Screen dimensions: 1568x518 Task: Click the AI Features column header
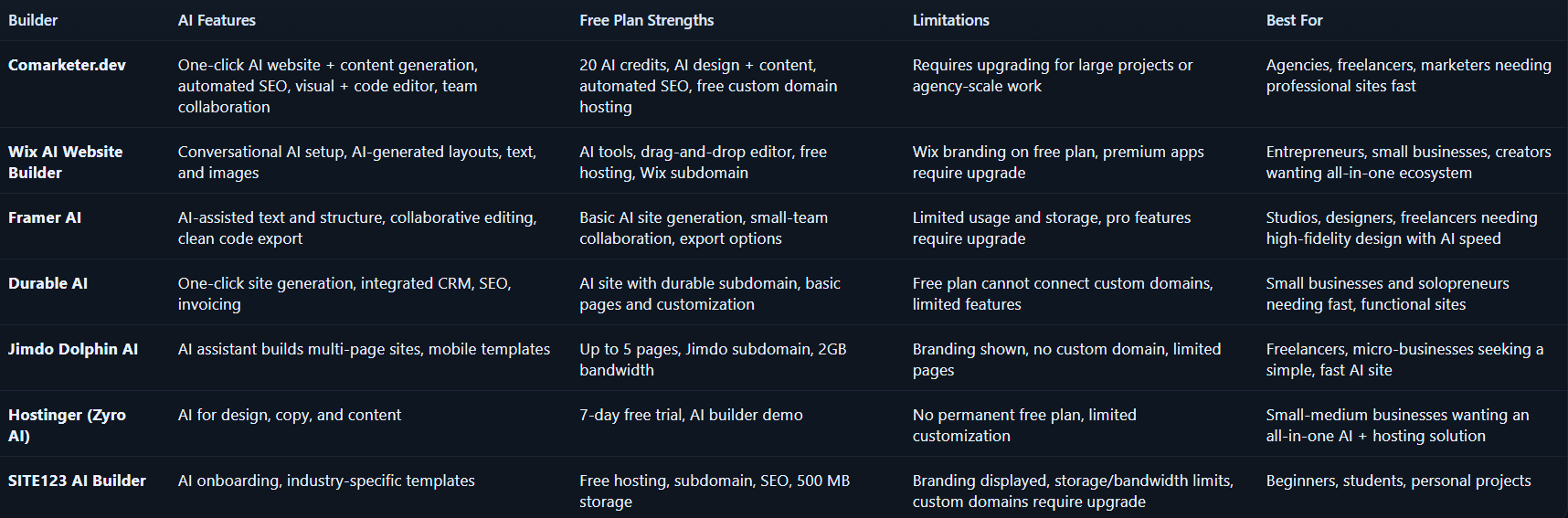coord(217,20)
